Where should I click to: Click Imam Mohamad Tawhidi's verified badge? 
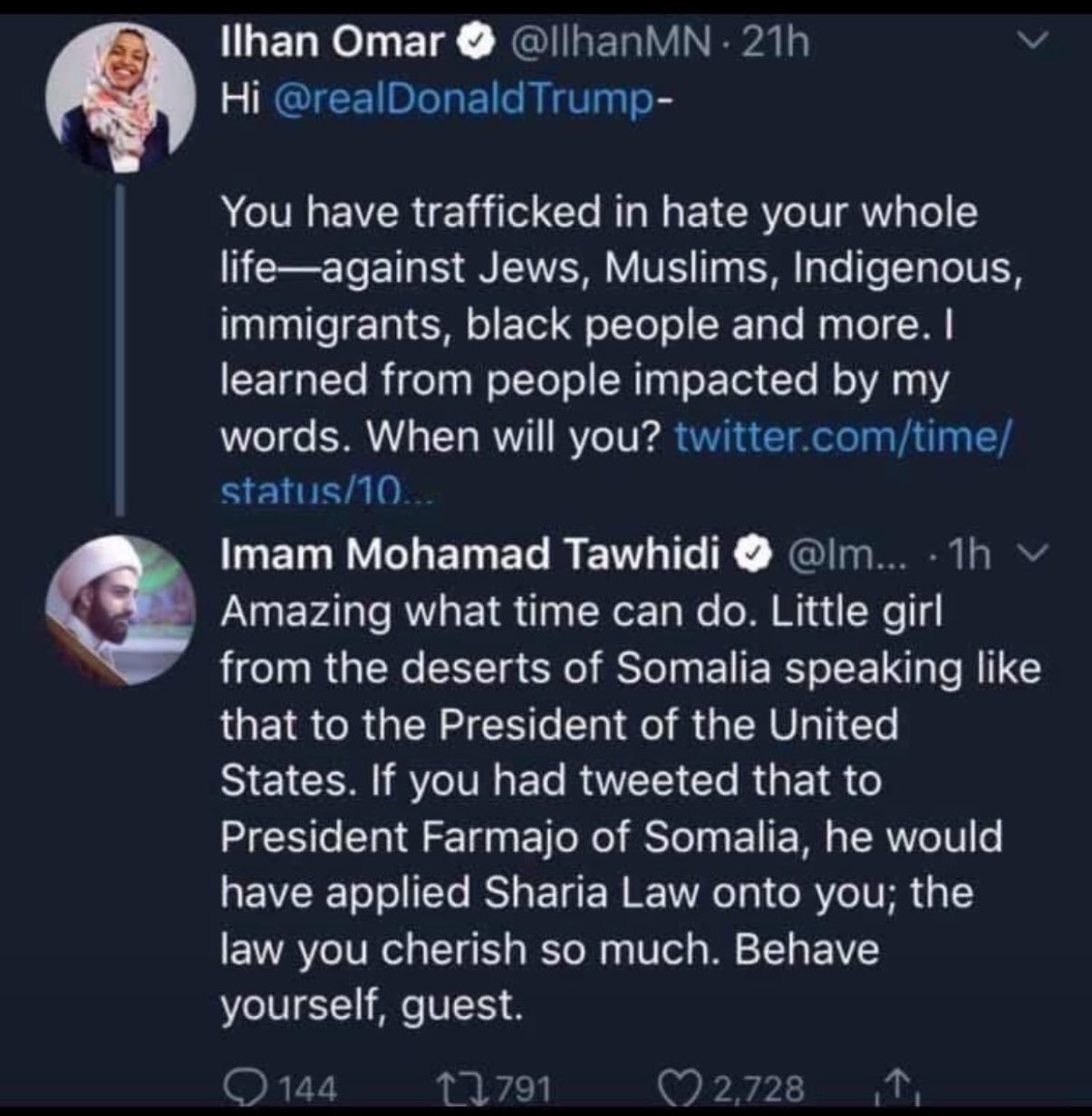click(x=755, y=554)
